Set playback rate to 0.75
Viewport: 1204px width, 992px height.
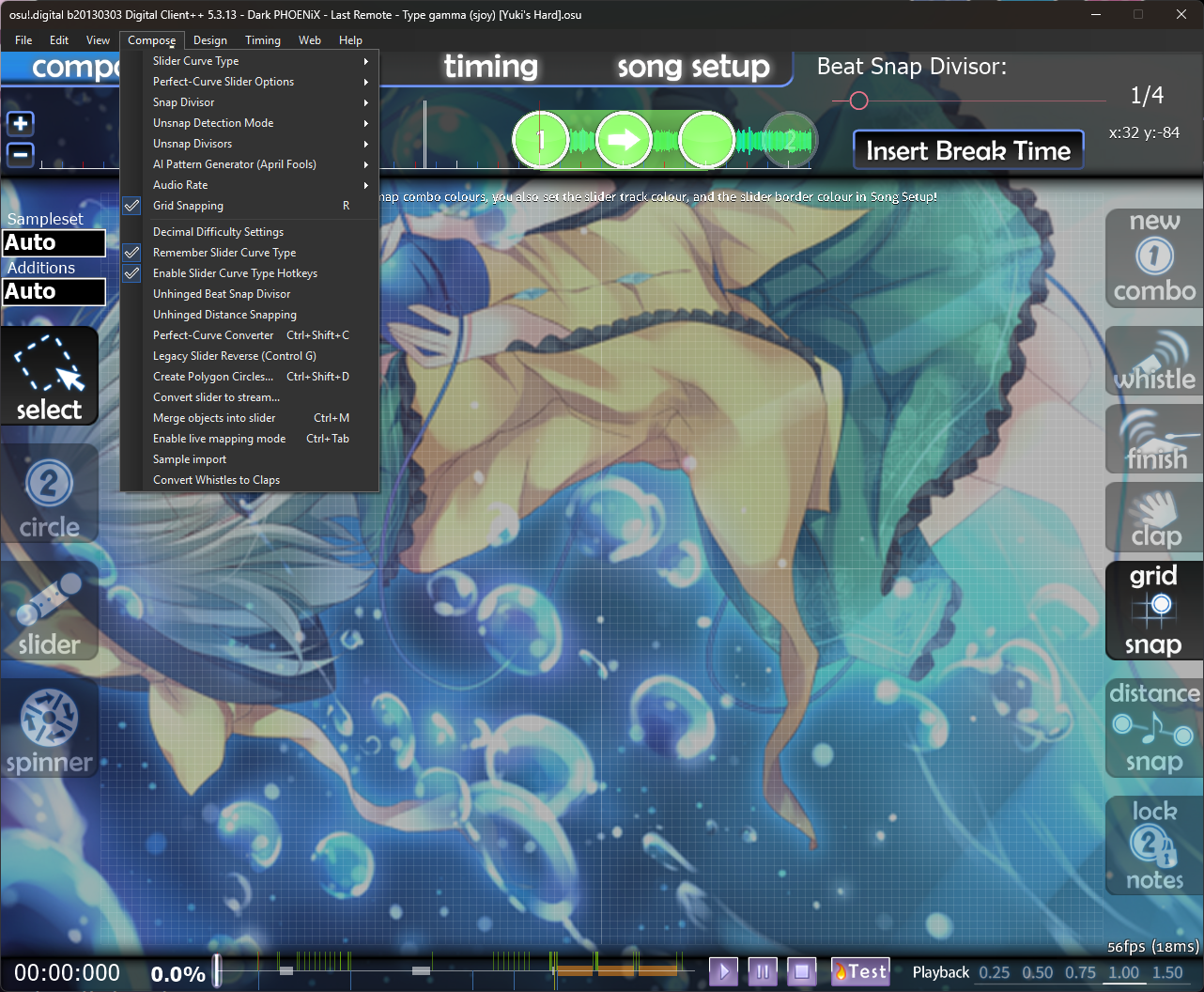(x=1081, y=972)
